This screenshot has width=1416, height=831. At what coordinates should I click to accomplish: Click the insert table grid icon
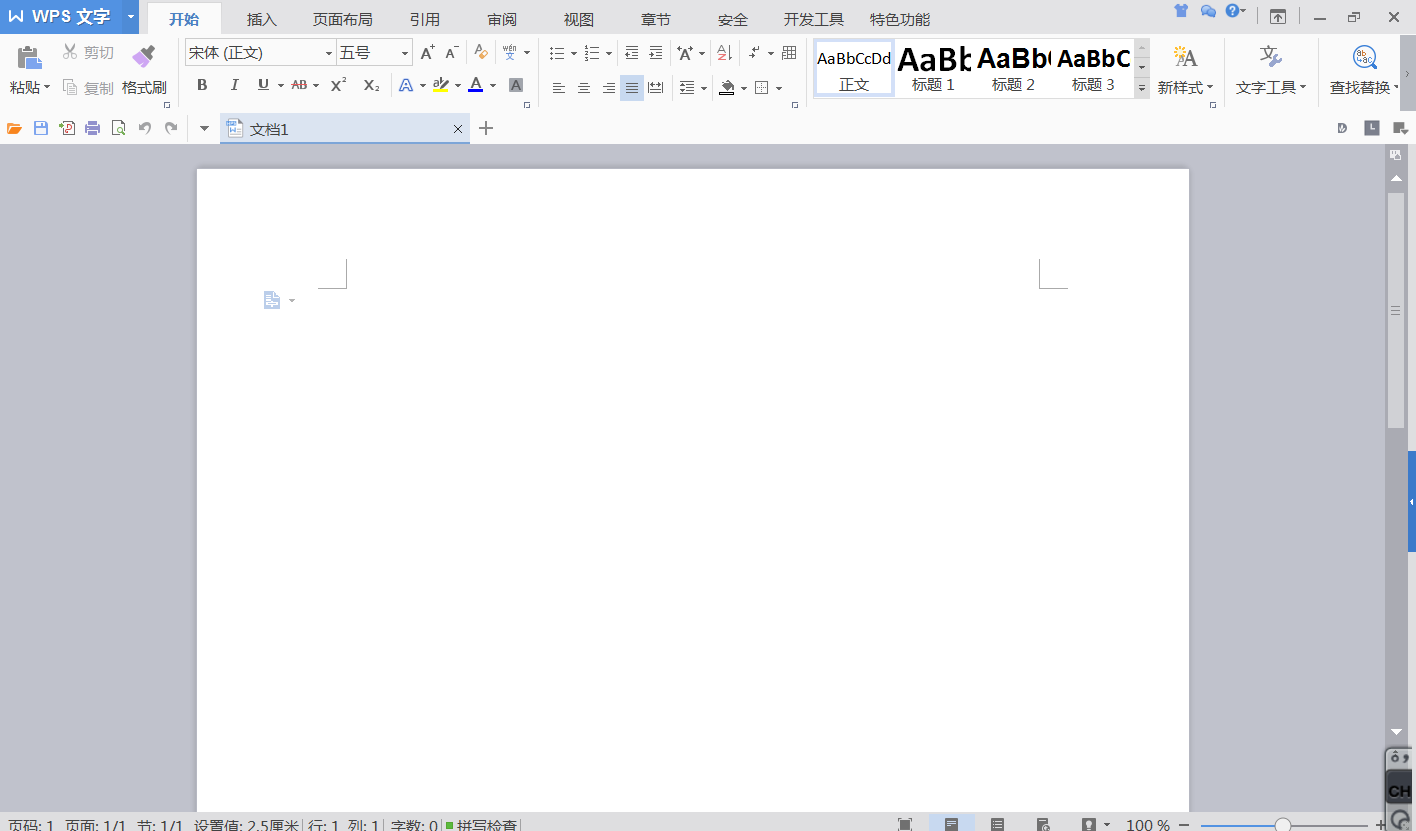(789, 52)
